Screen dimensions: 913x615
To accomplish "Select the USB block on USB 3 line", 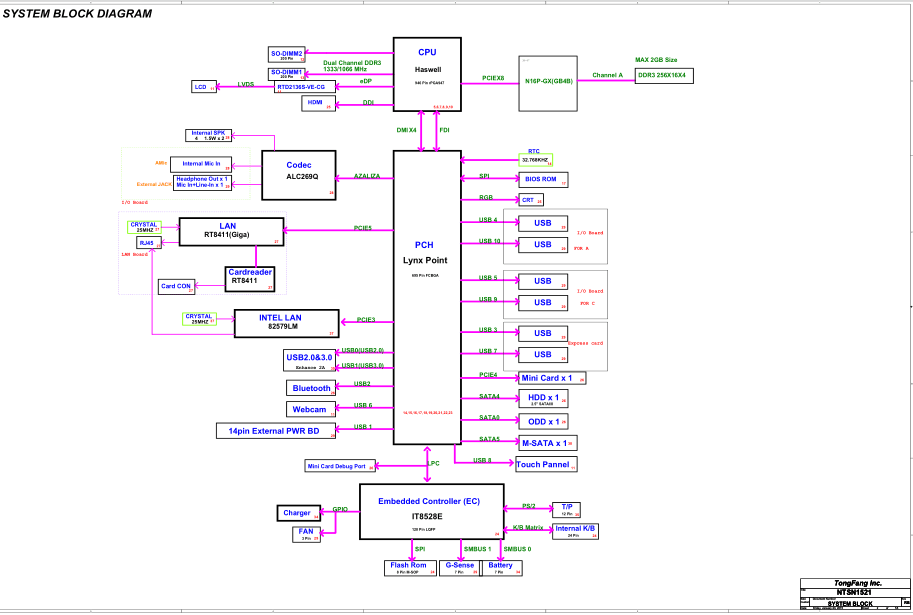I will coord(543,334).
